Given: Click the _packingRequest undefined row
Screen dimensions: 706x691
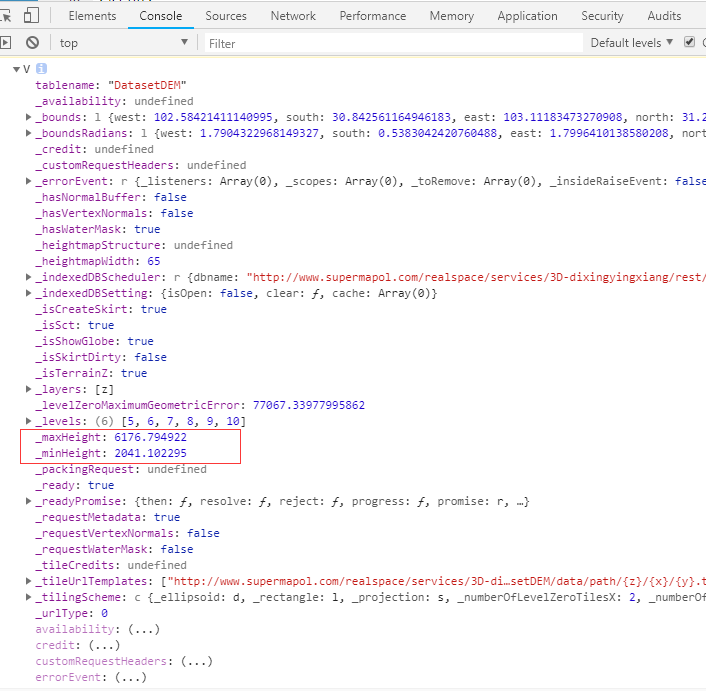Looking at the screenshot, I should click(121, 469).
